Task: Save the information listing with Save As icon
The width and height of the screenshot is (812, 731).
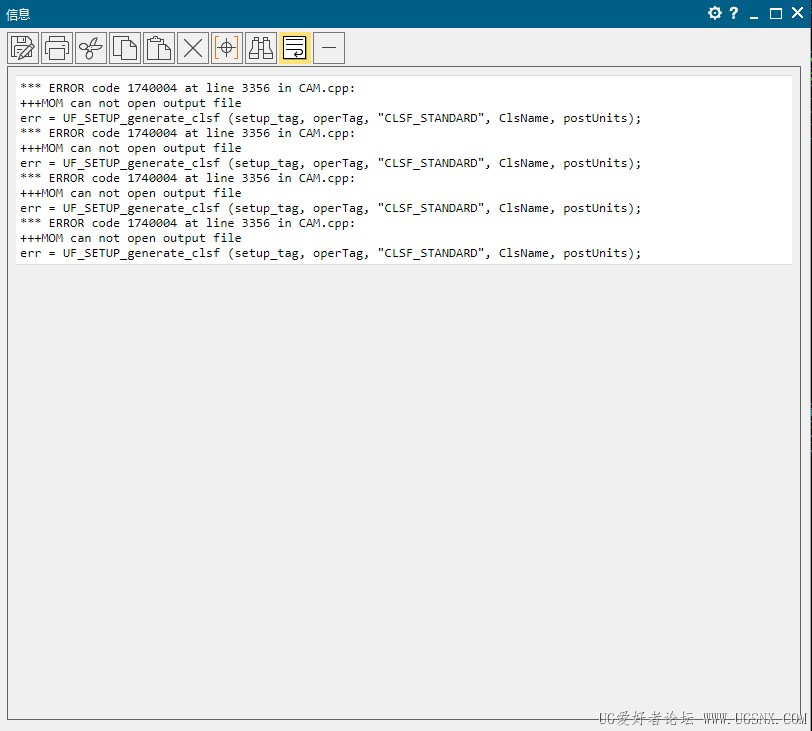Action: click(23, 48)
